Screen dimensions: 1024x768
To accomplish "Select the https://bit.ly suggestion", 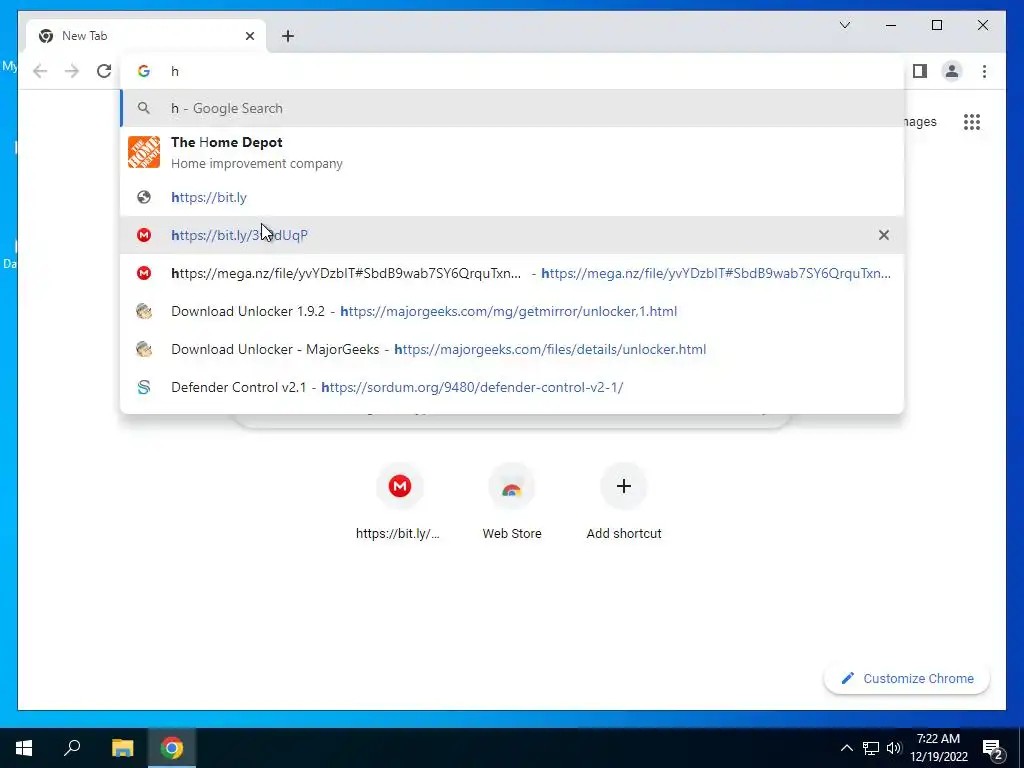I will (513, 197).
